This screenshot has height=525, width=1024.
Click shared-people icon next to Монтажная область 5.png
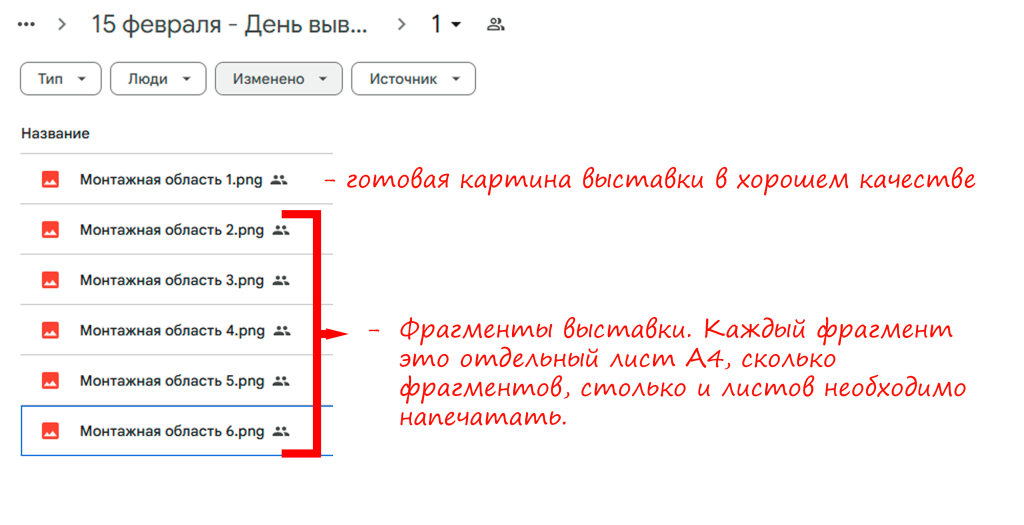(x=281, y=381)
